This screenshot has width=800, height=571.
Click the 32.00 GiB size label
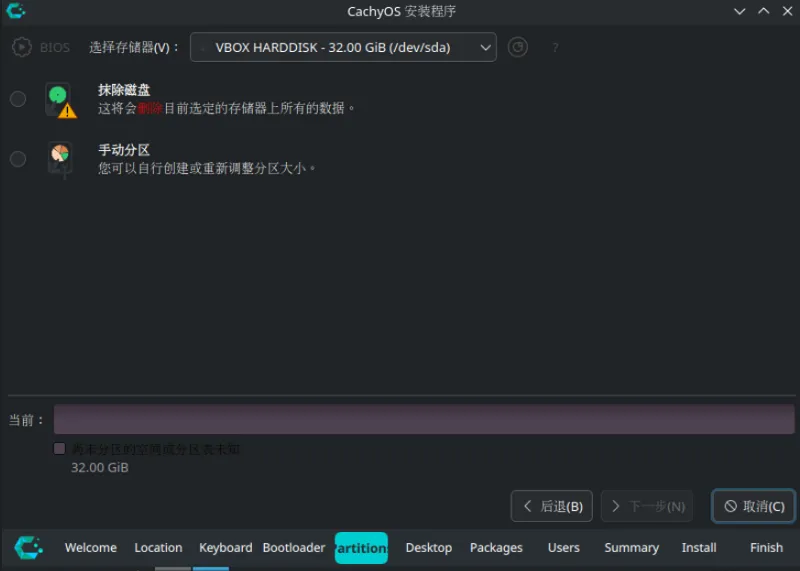[99, 467]
